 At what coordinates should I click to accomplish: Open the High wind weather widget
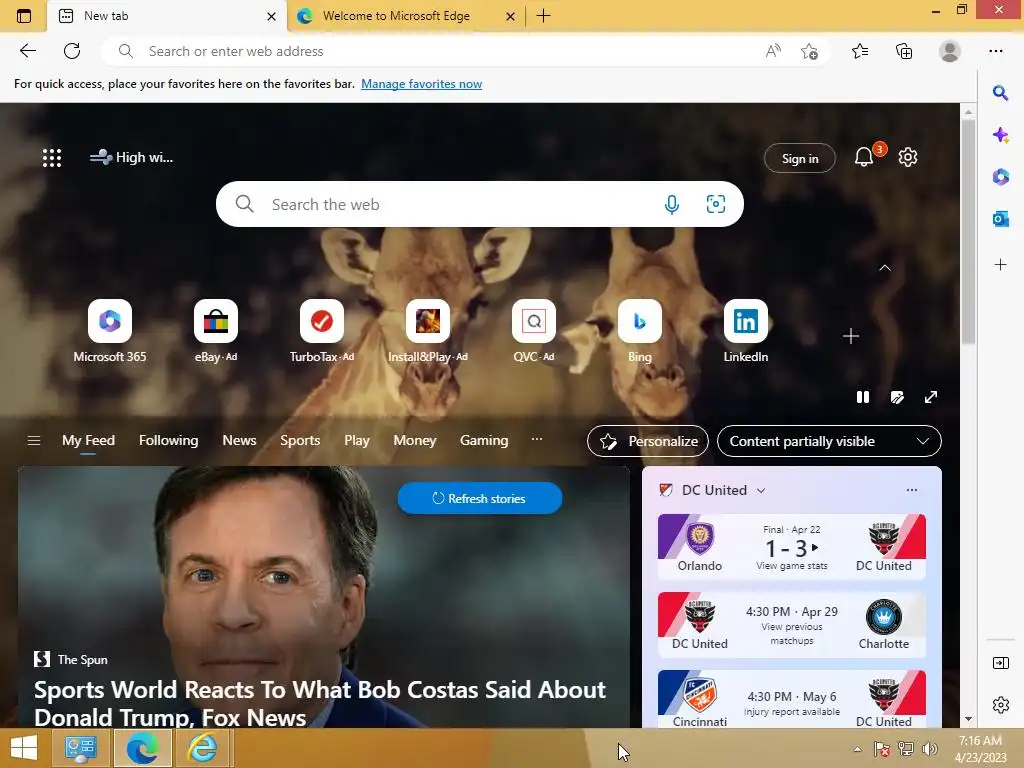131,157
